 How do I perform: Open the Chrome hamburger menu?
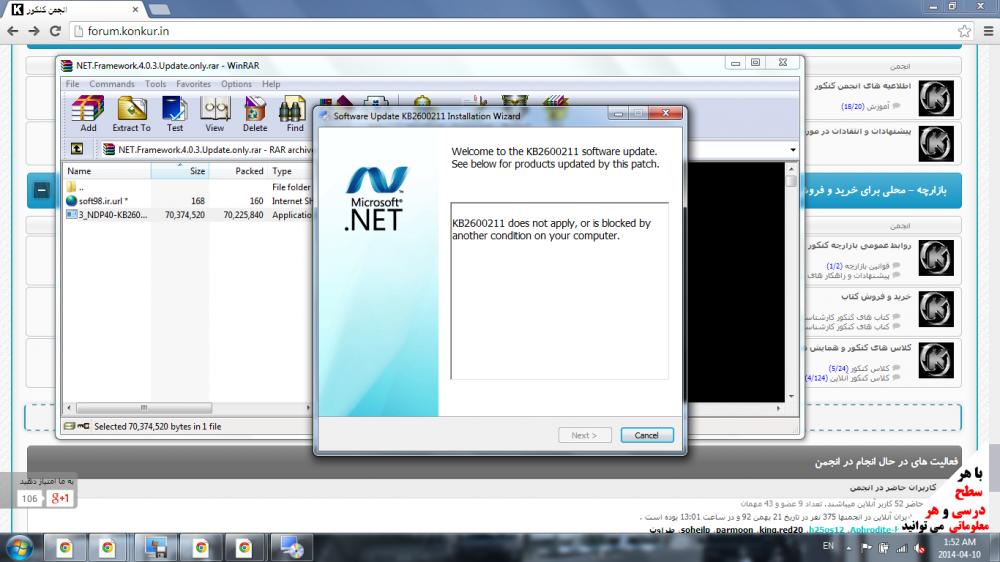coord(988,31)
